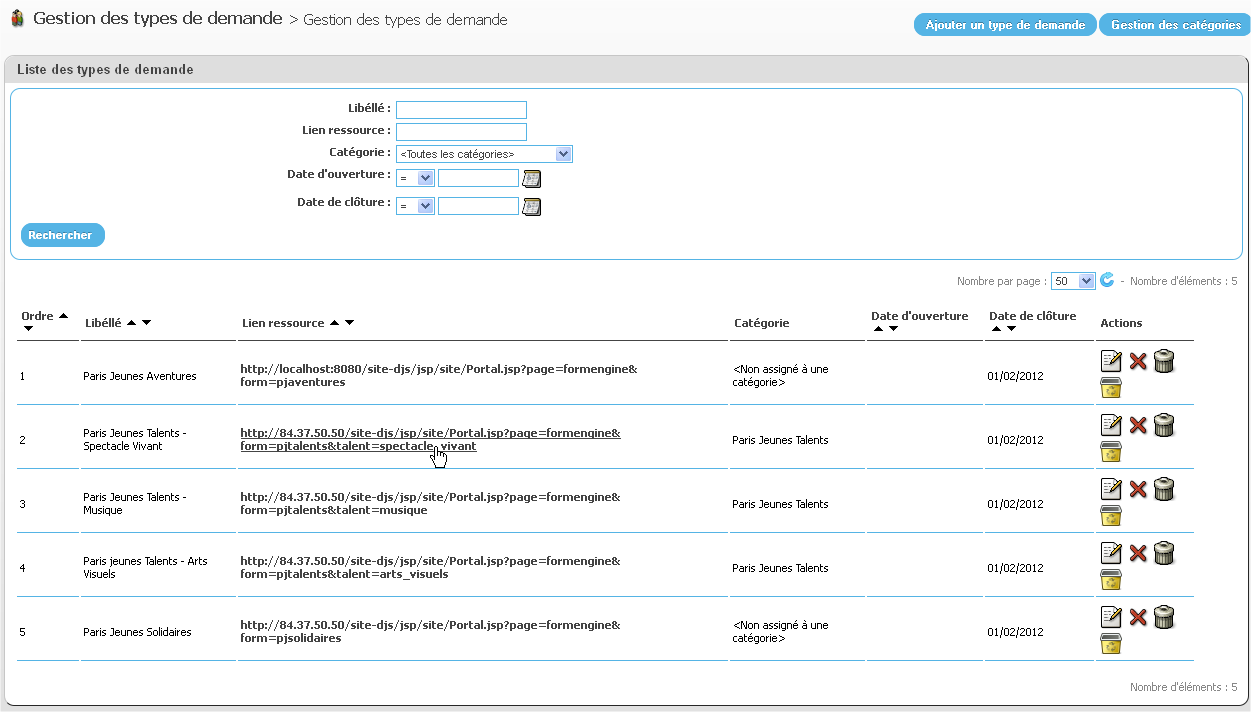The image size is (1251, 712).
Task: Edit the Arts Visuels request type
Action: click(1111, 553)
